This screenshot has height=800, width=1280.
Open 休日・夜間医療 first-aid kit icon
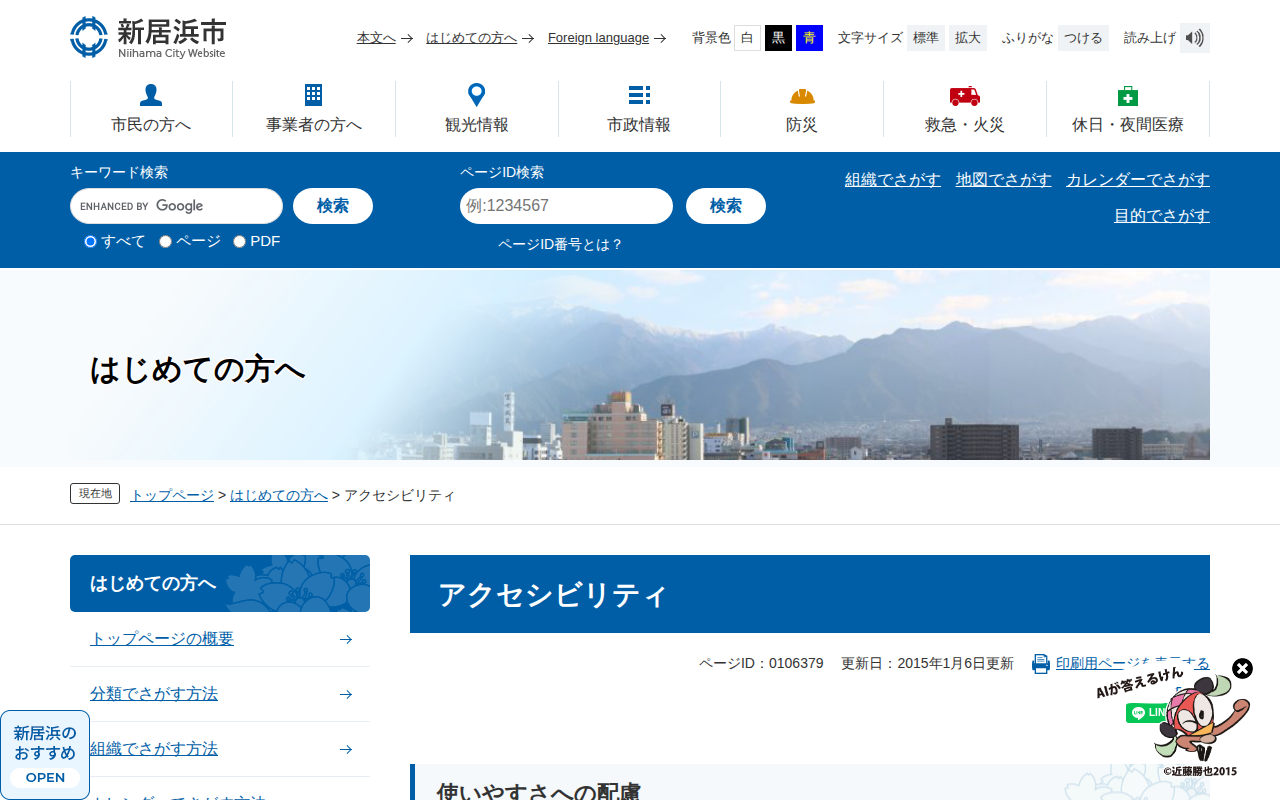1128,96
